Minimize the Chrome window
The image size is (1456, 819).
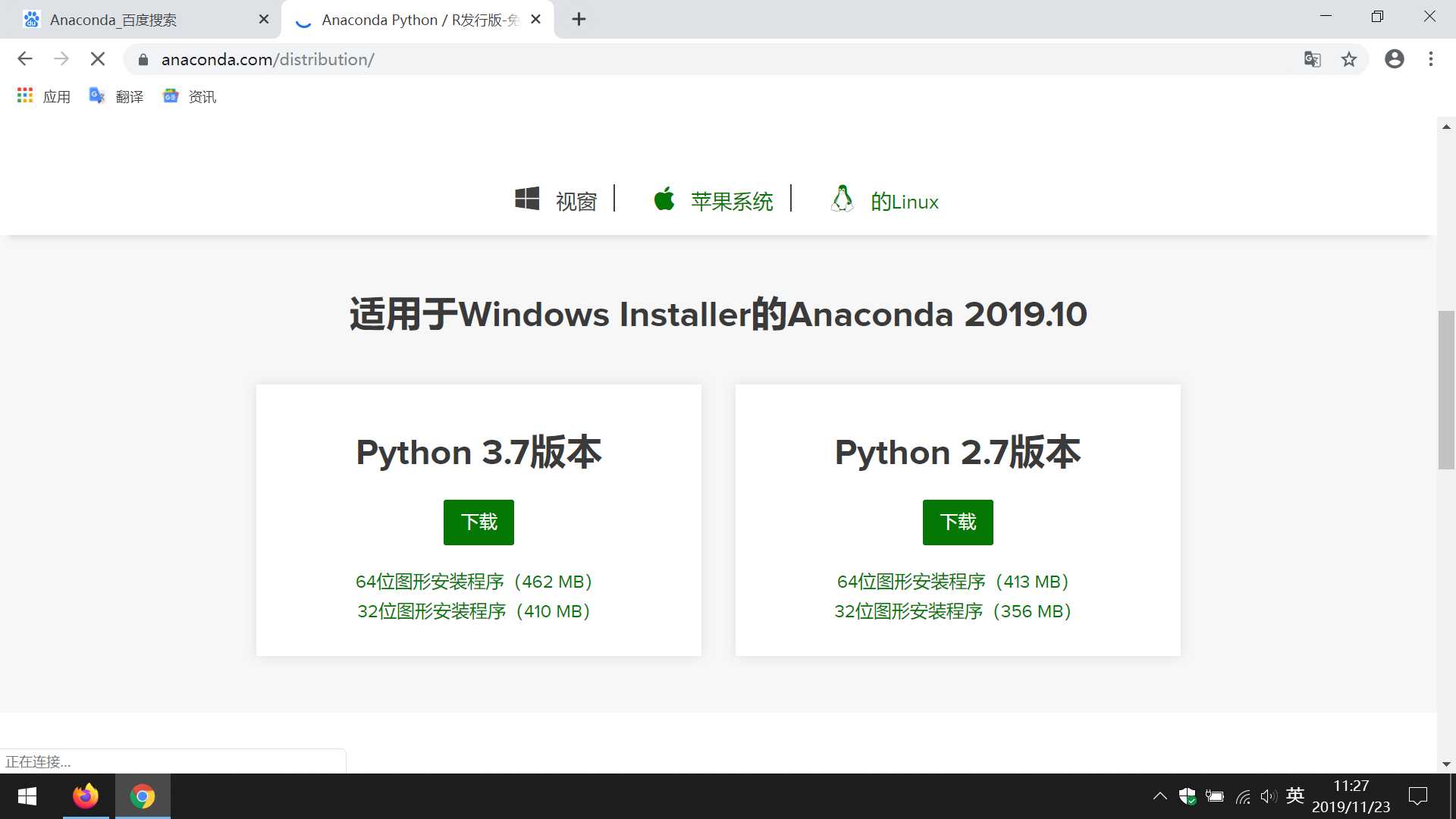coord(1326,17)
